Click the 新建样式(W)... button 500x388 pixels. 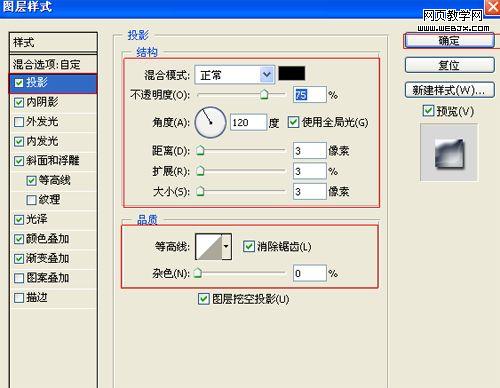coord(449,90)
